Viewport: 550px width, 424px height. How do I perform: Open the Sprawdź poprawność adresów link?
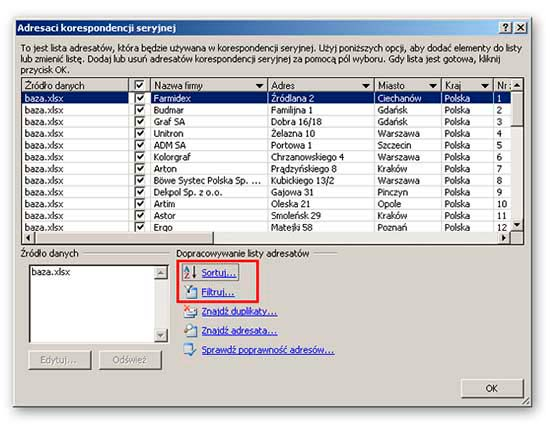click(268, 350)
